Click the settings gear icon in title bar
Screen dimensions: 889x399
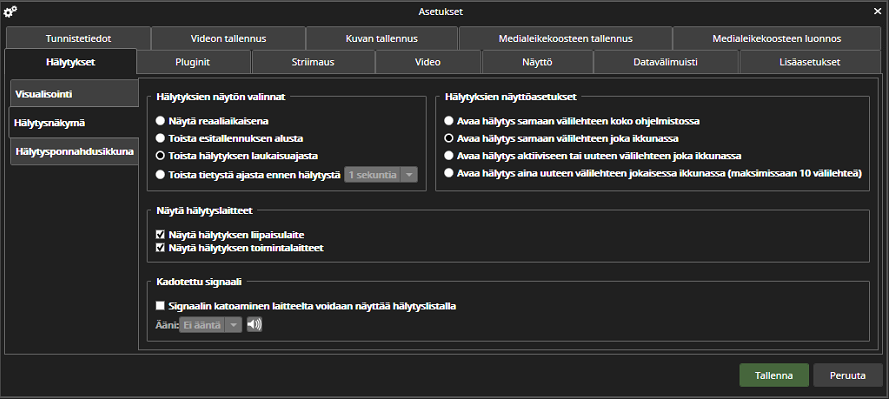tap(10, 11)
